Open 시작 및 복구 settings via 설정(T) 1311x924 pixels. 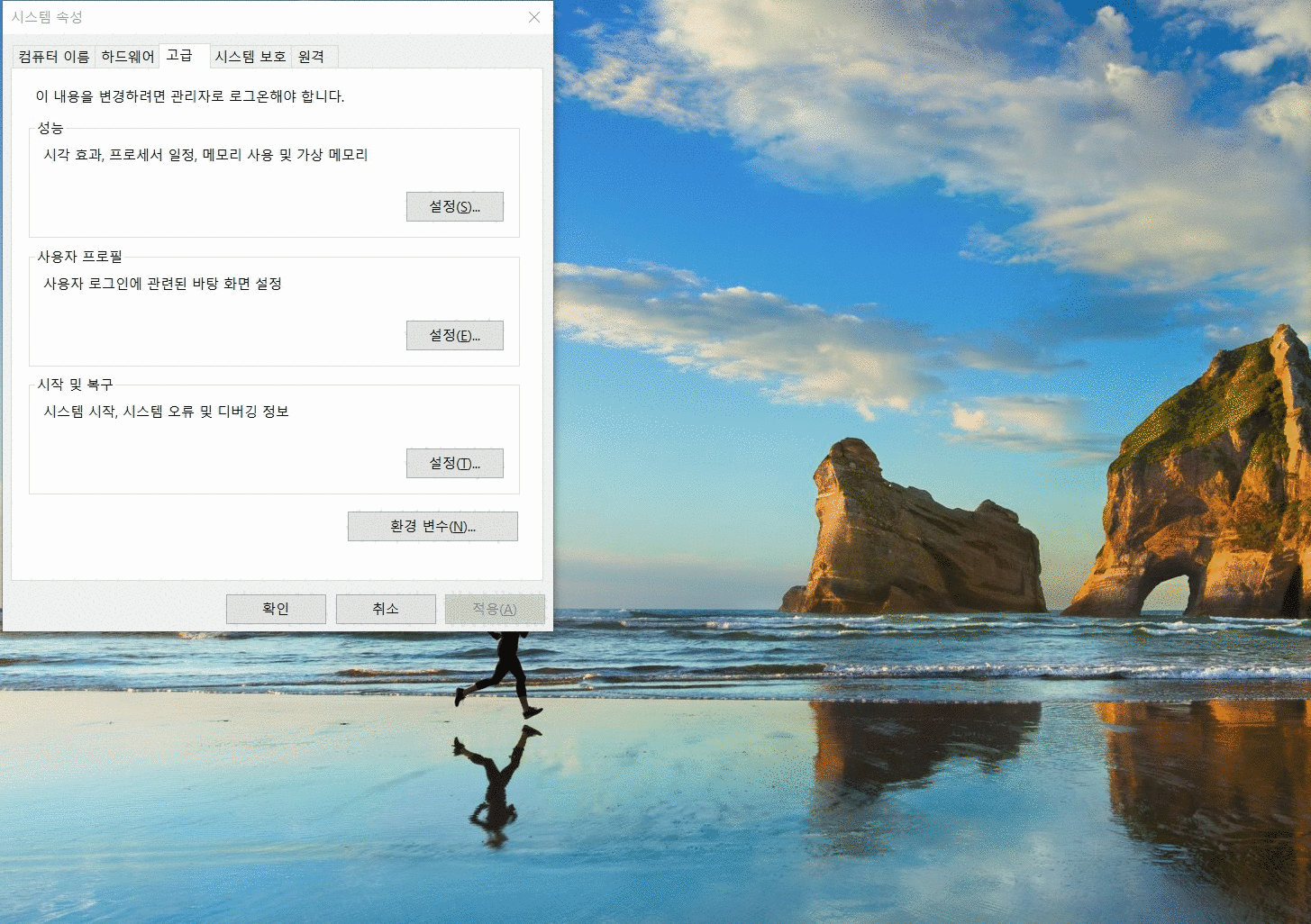[455, 463]
